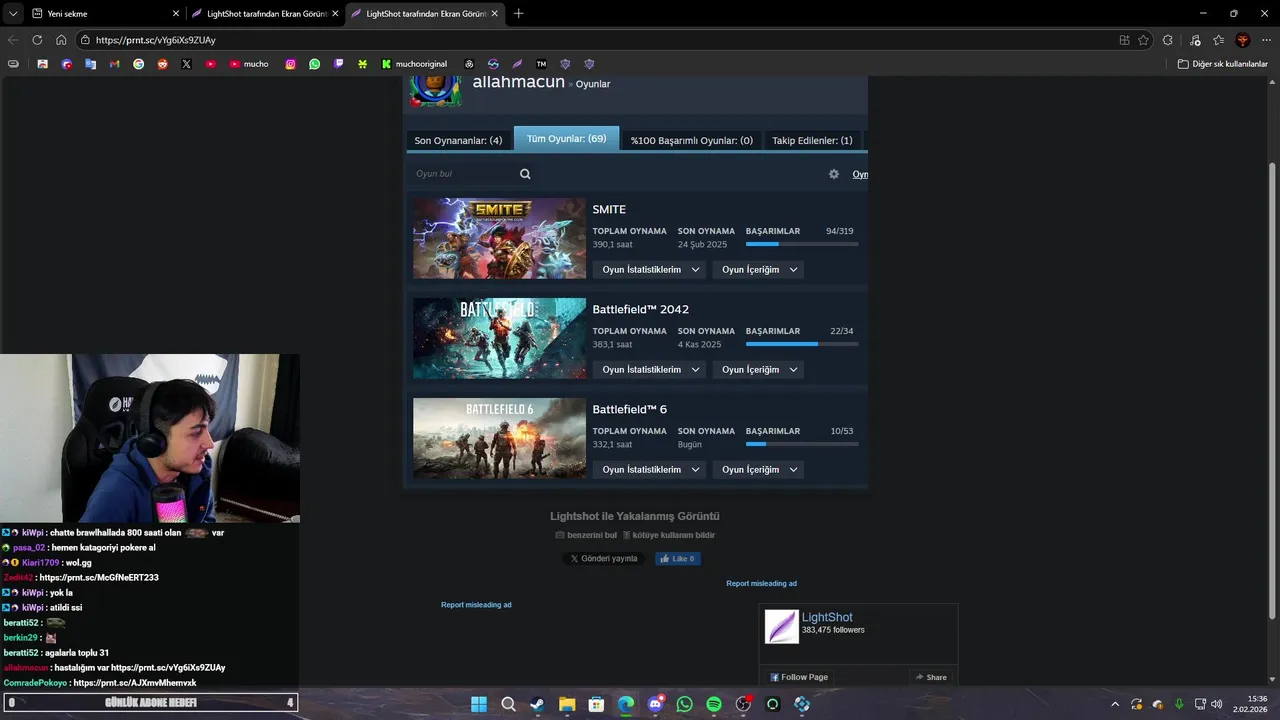Open the Windows Start menu
1280x720 pixels.
point(479,704)
